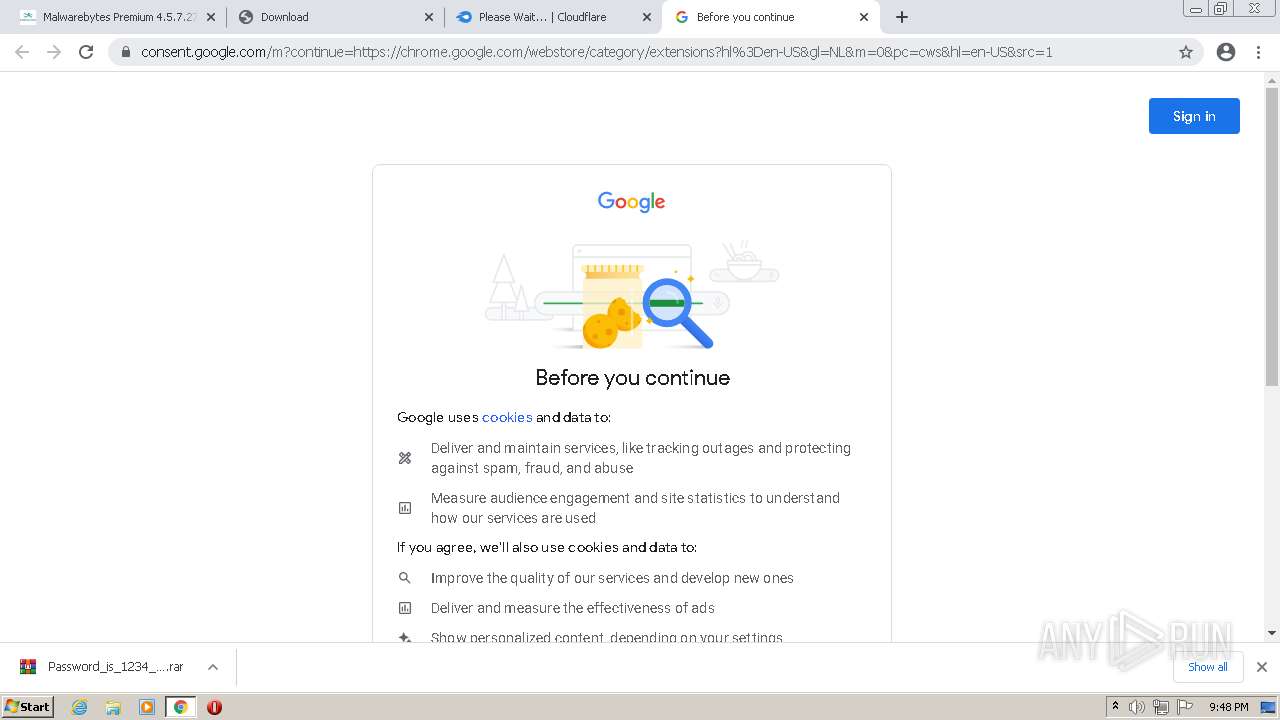Go forward to next page
The height and width of the screenshot is (720, 1280).
(x=54, y=52)
